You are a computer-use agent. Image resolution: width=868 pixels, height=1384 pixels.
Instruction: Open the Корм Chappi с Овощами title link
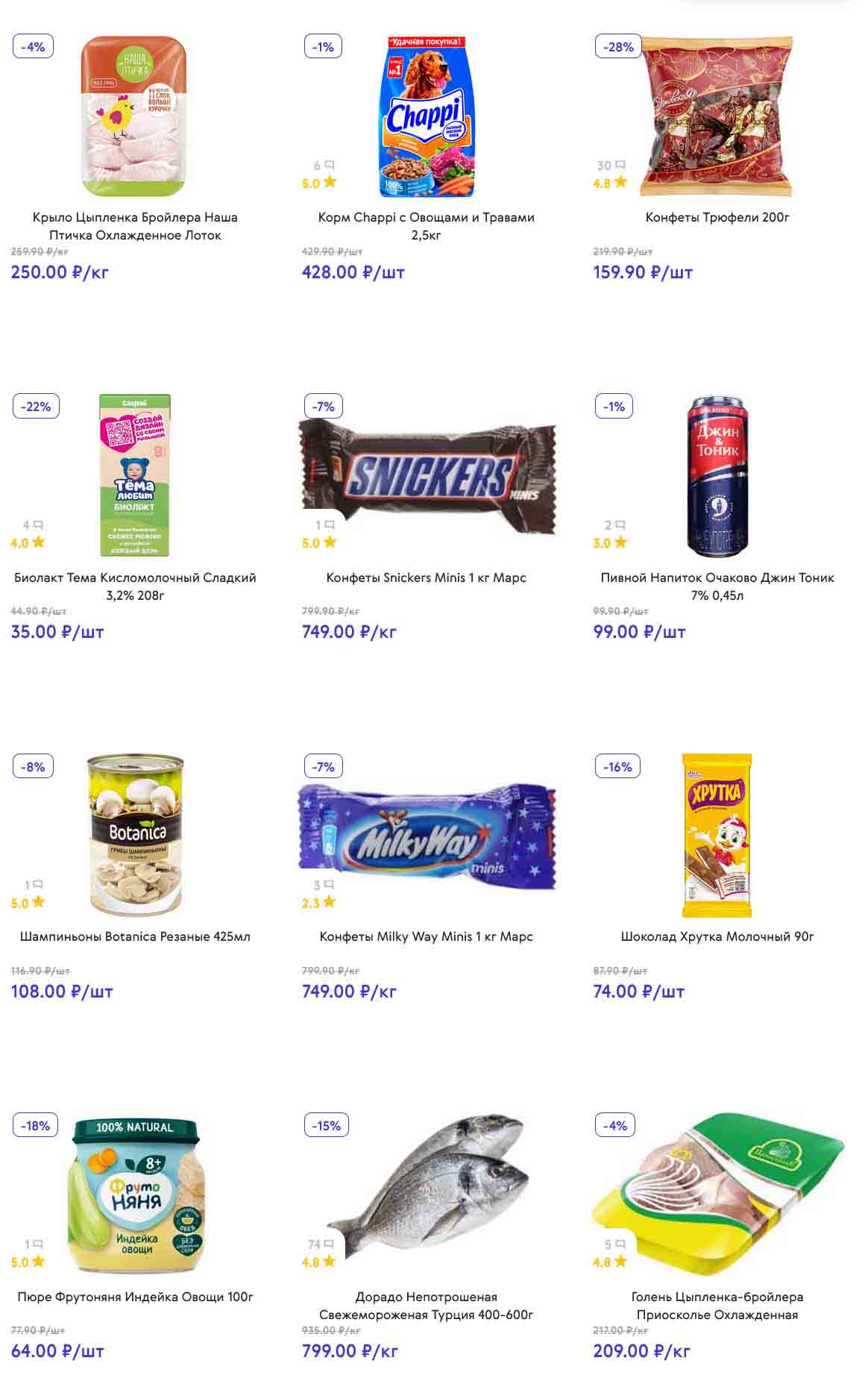coord(426,226)
